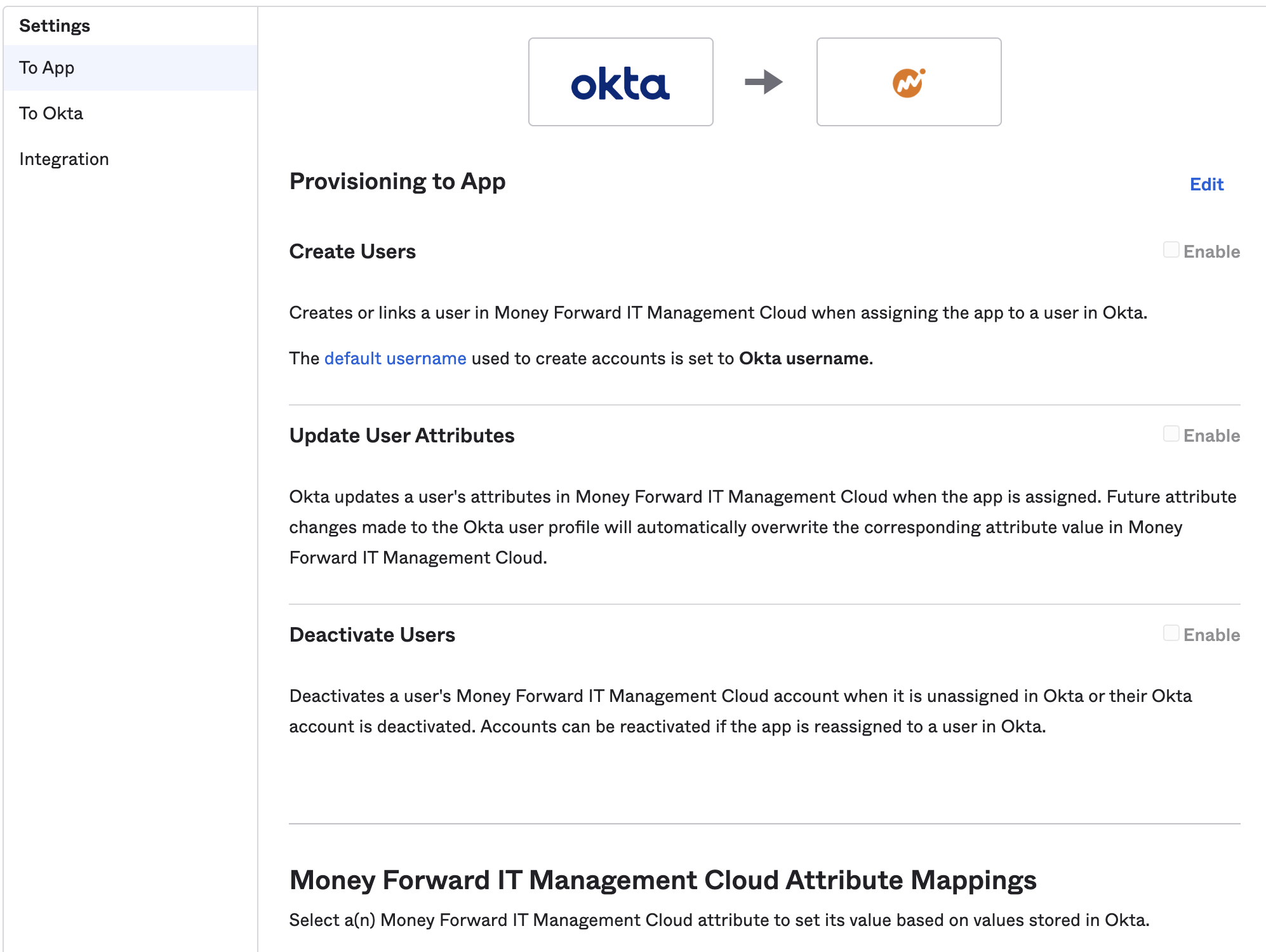Screen dimensions: 1266x952
Task: Click the Attribute Mappings heading
Action: click(663, 880)
